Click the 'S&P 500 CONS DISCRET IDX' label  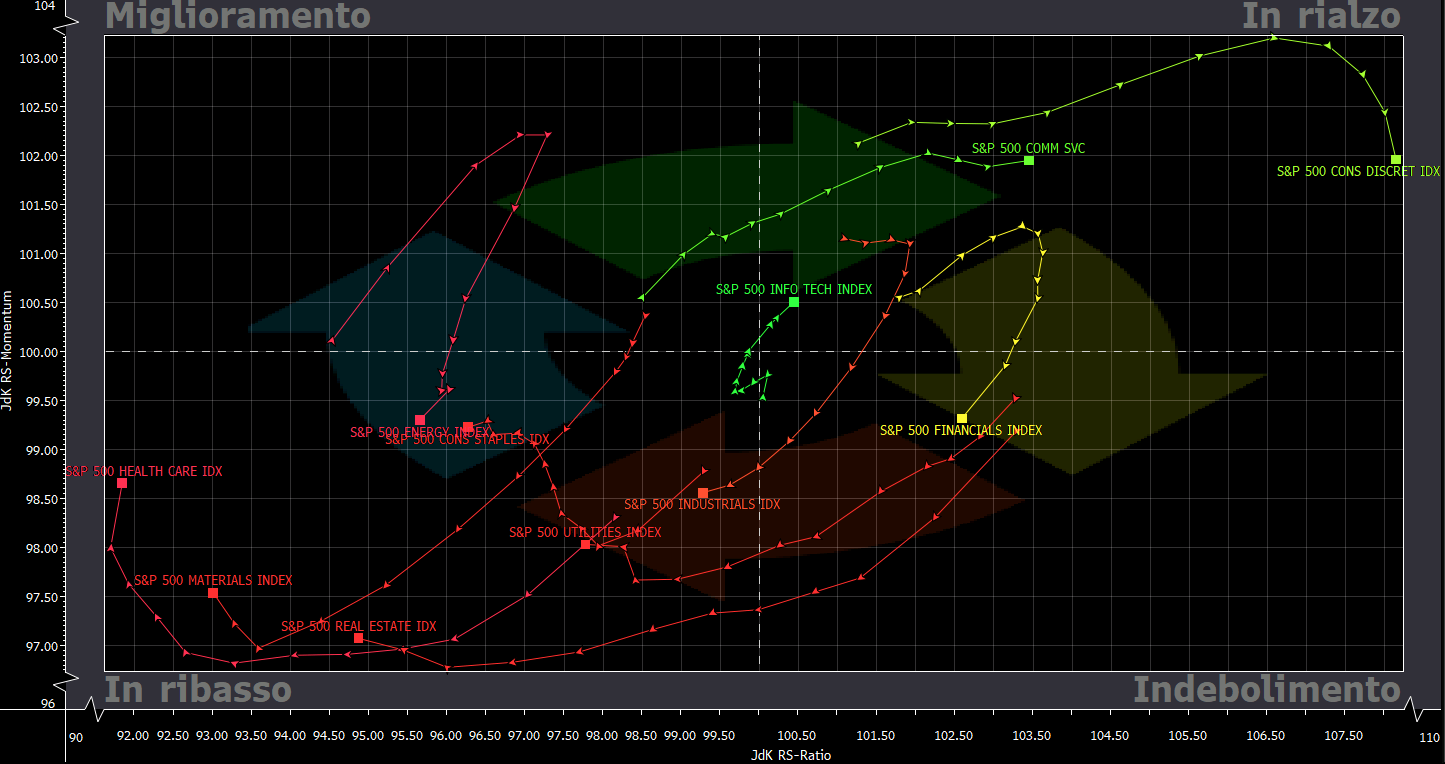pyautogui.click(x=1358, y=172)
